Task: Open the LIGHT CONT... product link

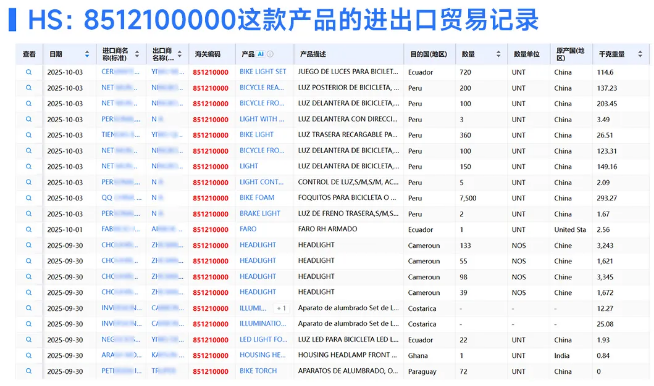Action: [x=261, y=182]
